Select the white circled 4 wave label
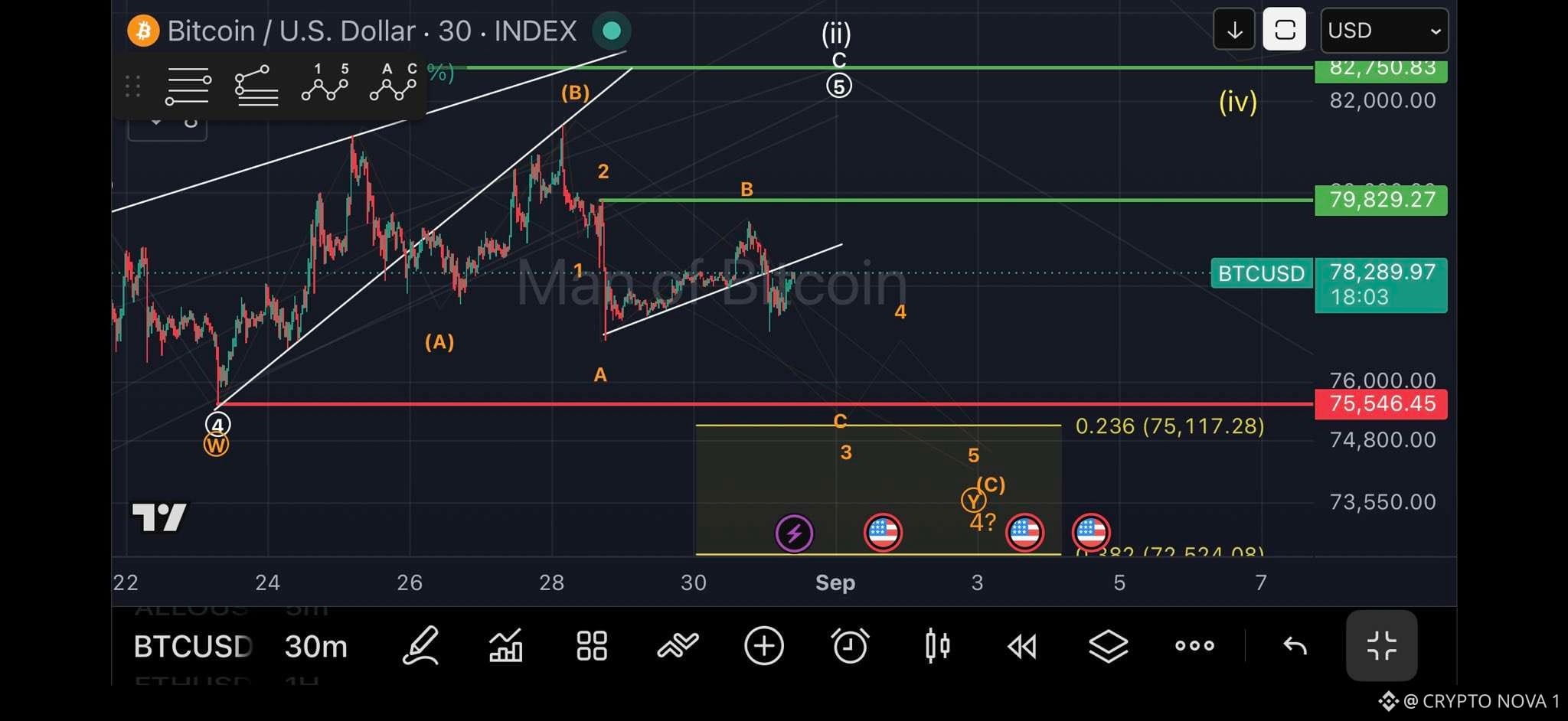 [217, 424]
